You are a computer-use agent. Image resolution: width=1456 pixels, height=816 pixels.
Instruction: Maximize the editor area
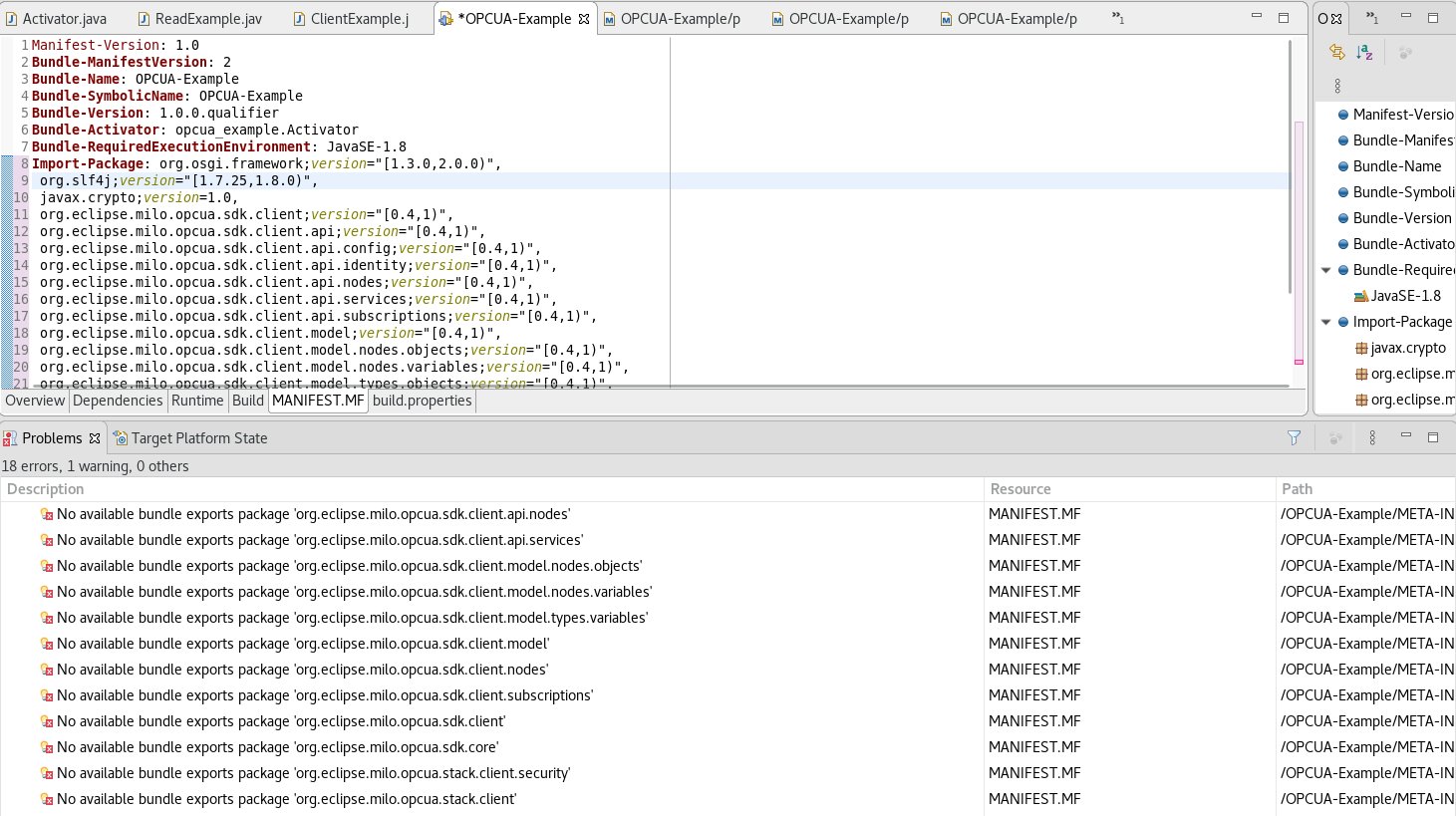pyautogui.click(x=1284, y=18)
